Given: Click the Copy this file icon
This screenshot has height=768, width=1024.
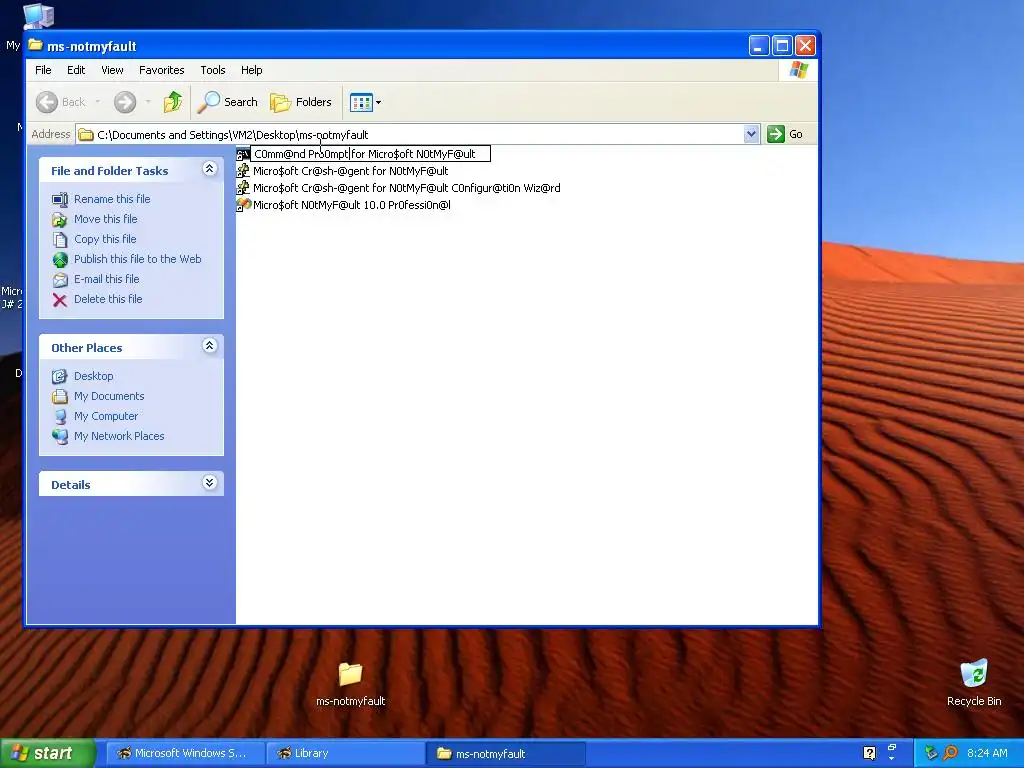Looking at the screenshot, I should tap(60, 240).
